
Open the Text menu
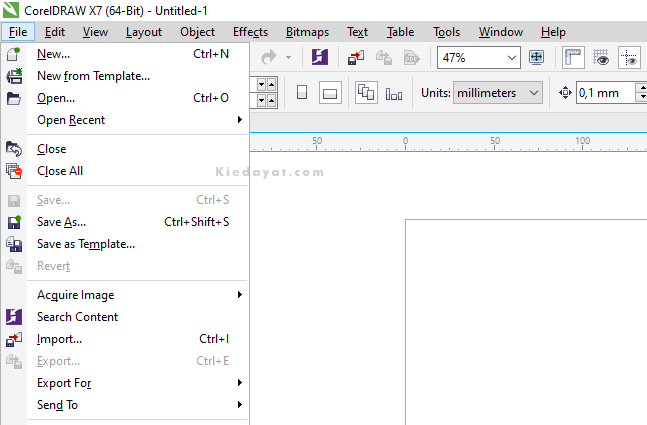(357, 32)
